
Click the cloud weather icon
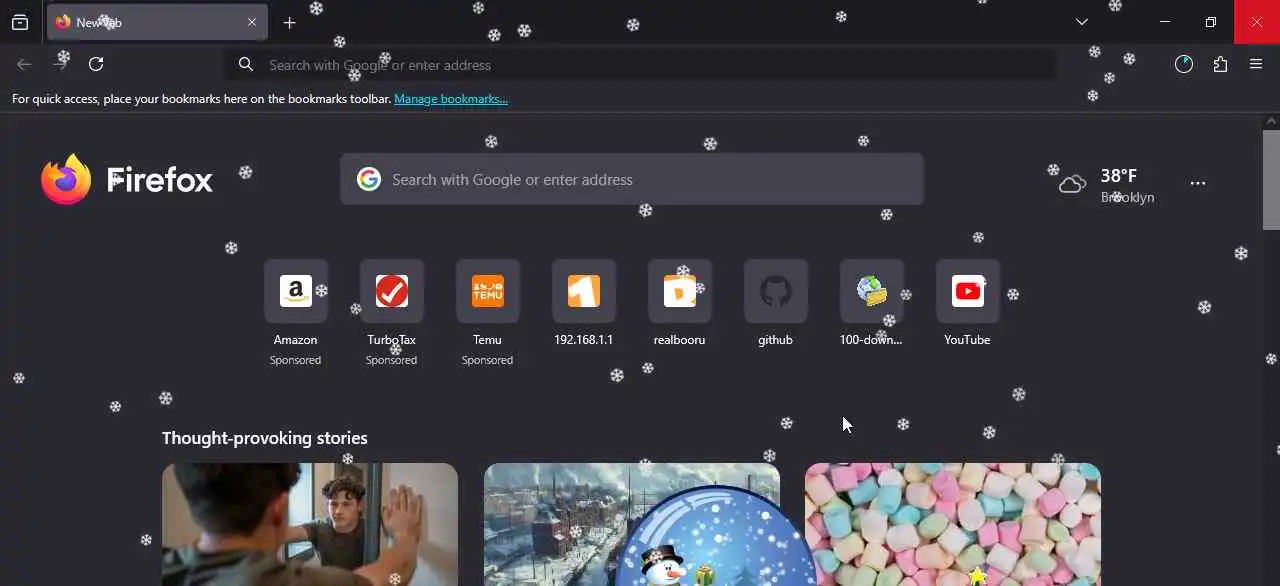[x=1072, y=184]
